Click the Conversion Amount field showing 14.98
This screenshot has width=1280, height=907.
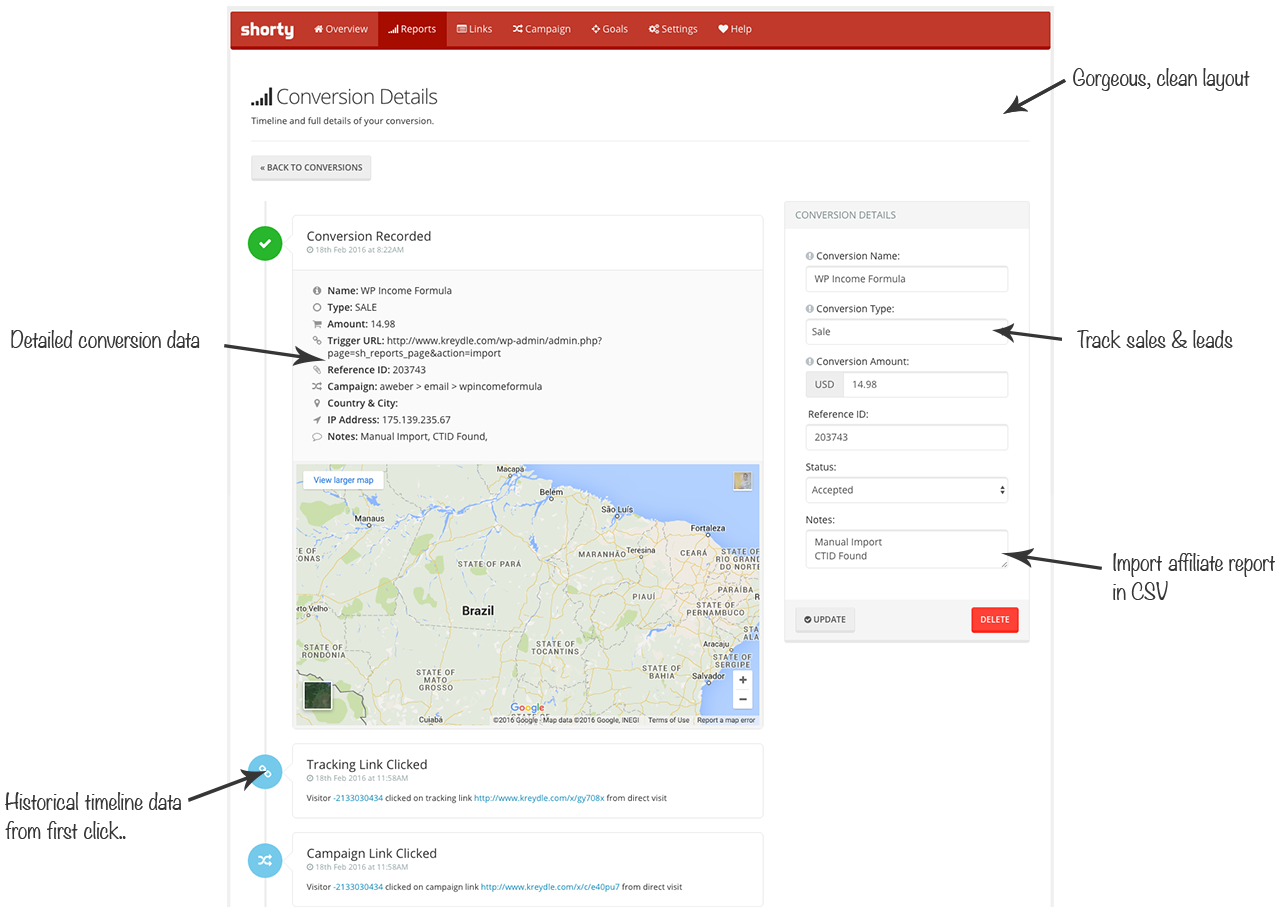coord(925,384)
